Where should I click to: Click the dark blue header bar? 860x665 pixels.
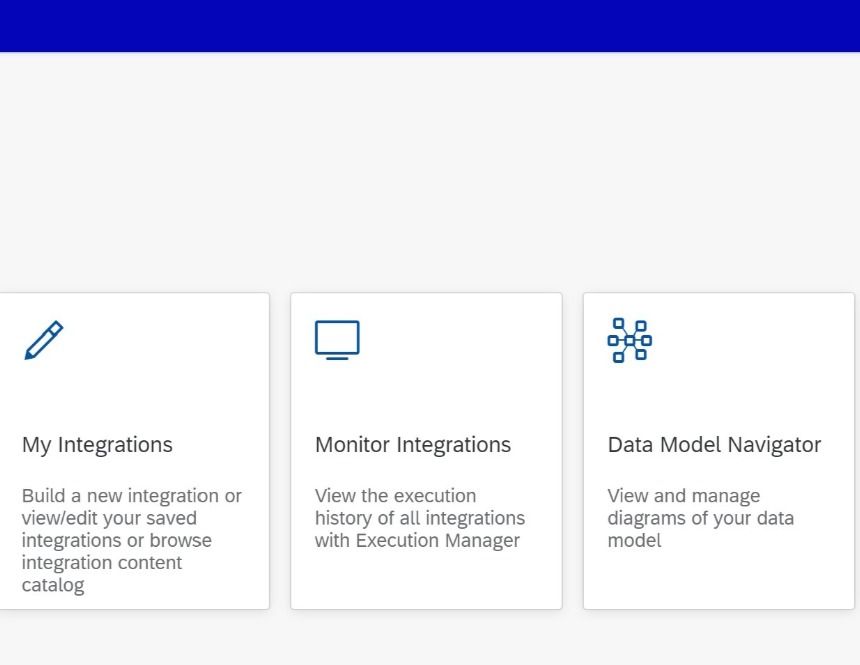pos(430,26)
